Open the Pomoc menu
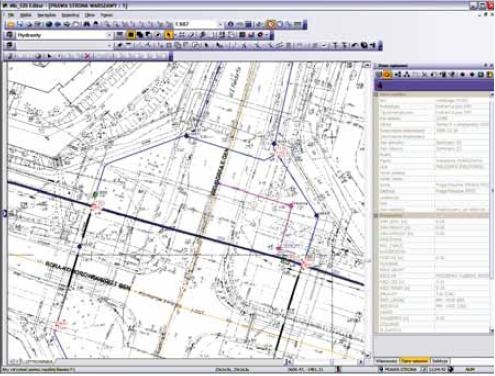495x376 pixels. point(107,15)
